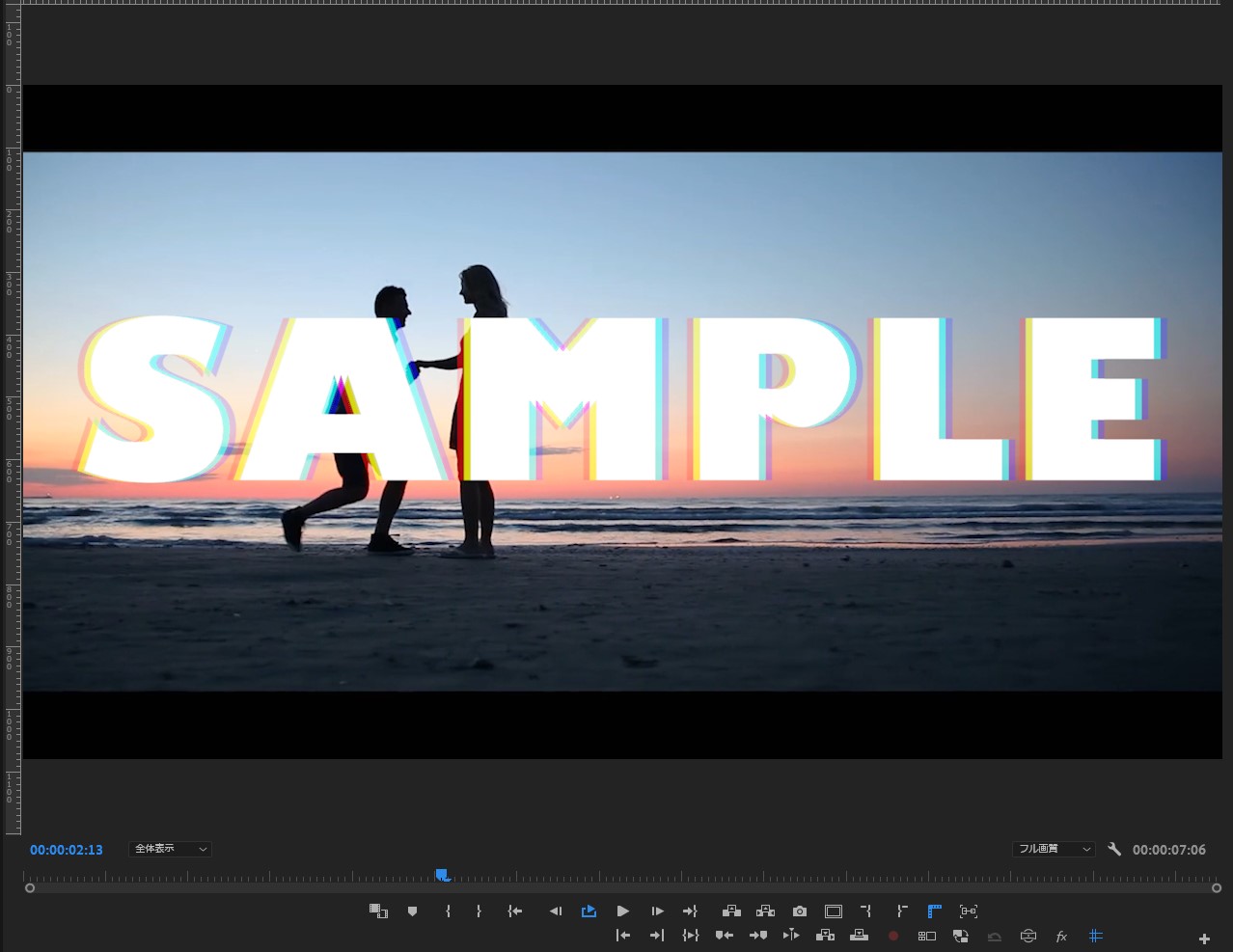
Task: Step forward one frame
Action: point(657,911)
